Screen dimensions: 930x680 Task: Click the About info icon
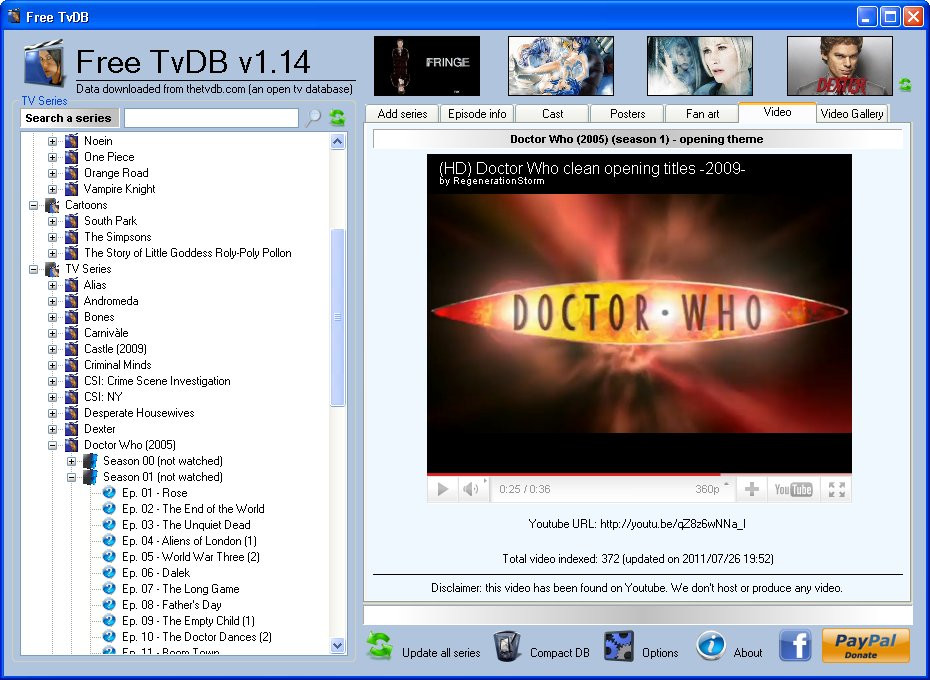(711, 645)
